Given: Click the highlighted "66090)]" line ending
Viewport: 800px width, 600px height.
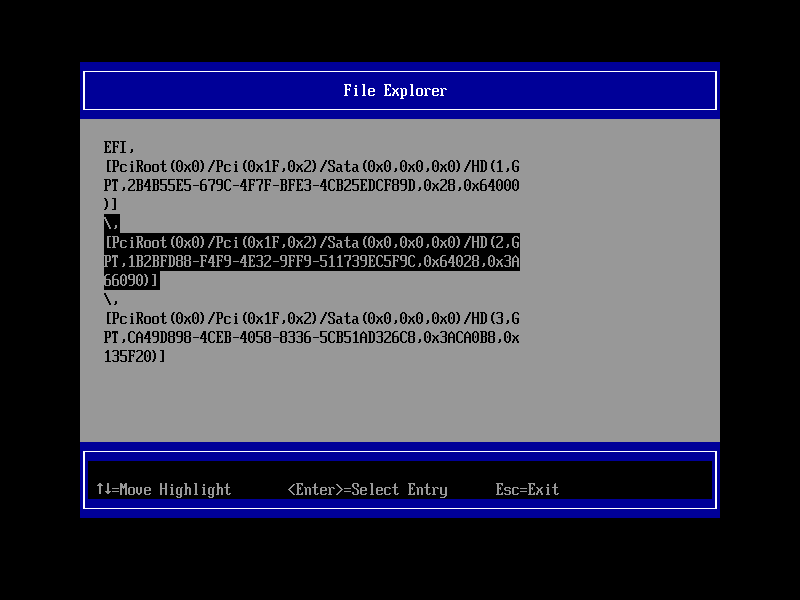Looking at the screenshot, I should point(131,280).
